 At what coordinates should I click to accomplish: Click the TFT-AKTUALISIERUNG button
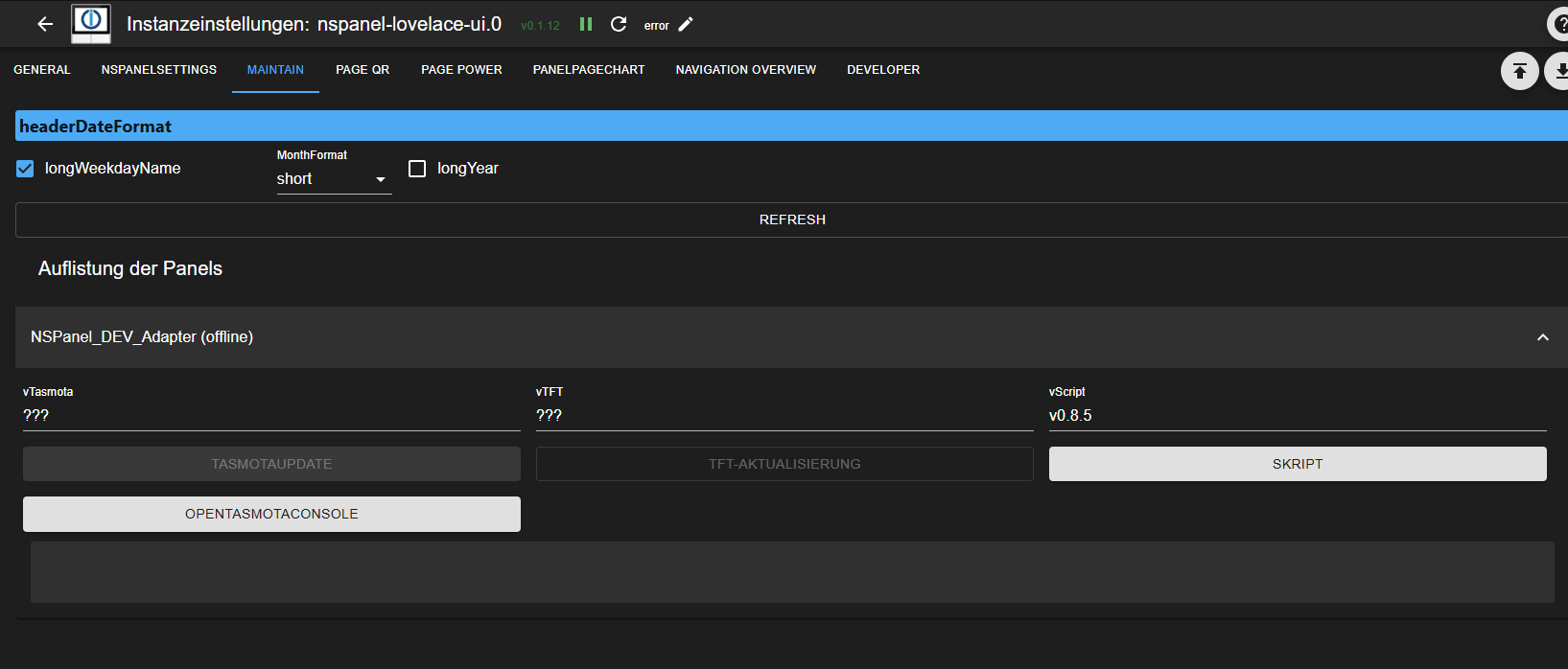point(784,464)
